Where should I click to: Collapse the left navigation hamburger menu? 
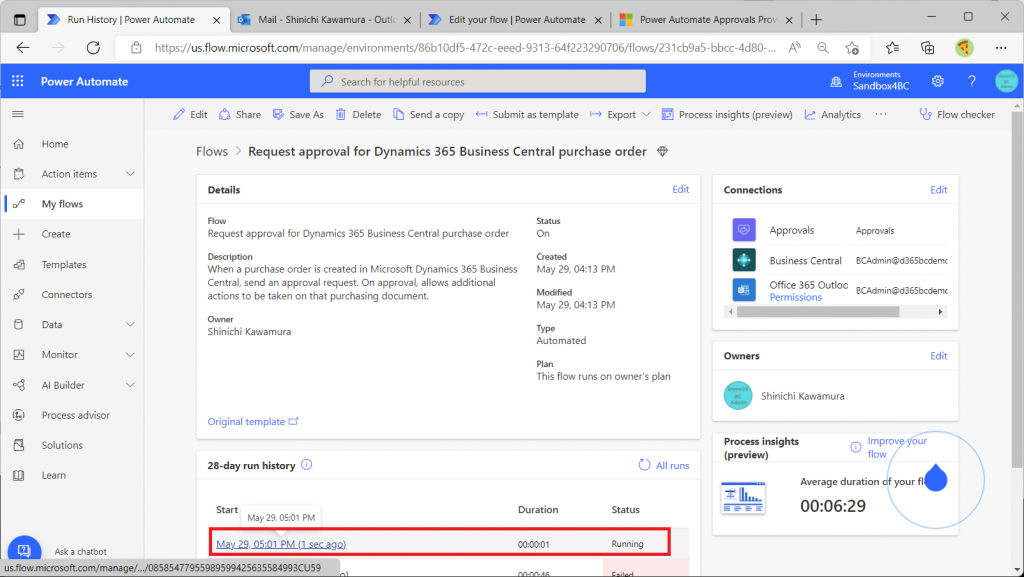click(18, 114)
